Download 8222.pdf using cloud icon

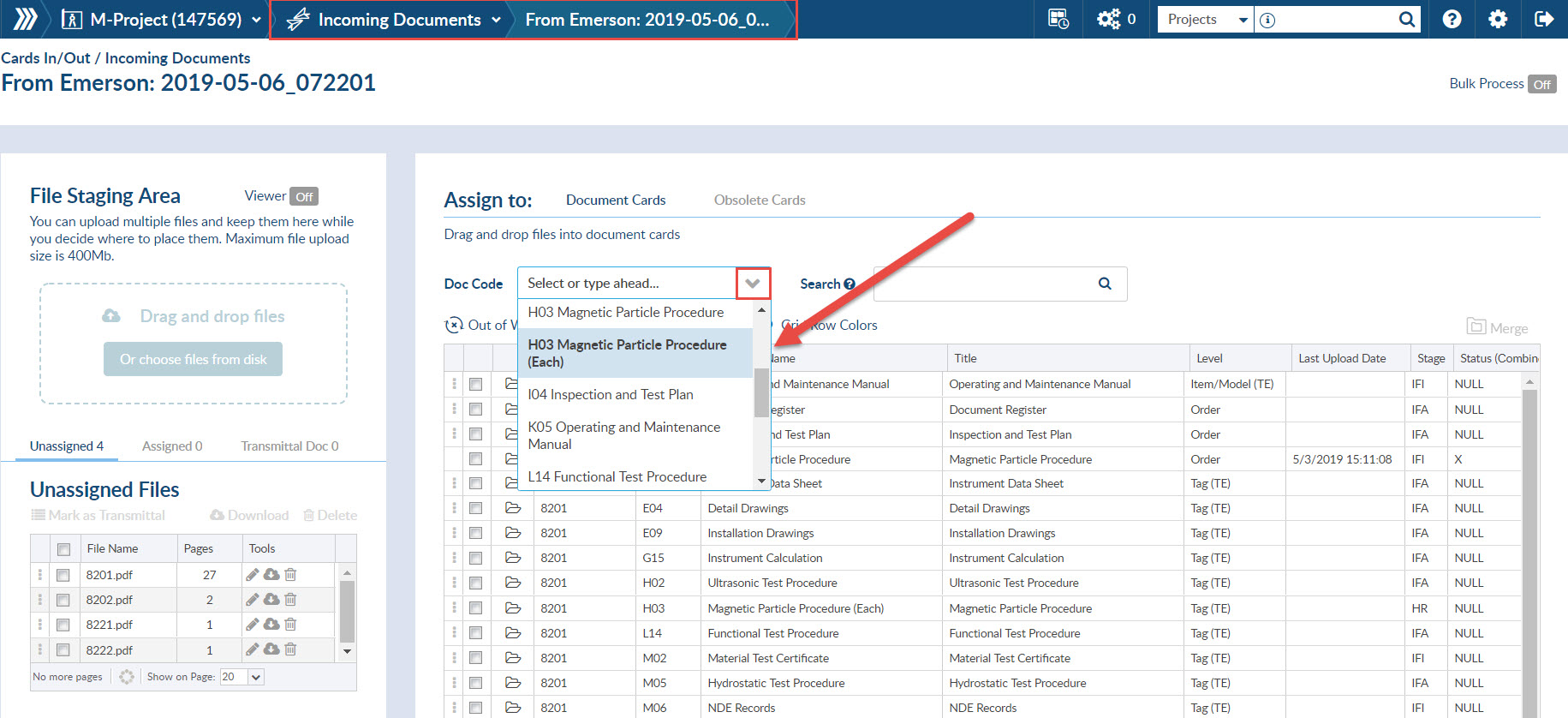pyautogui.click(x=271, y=649)
